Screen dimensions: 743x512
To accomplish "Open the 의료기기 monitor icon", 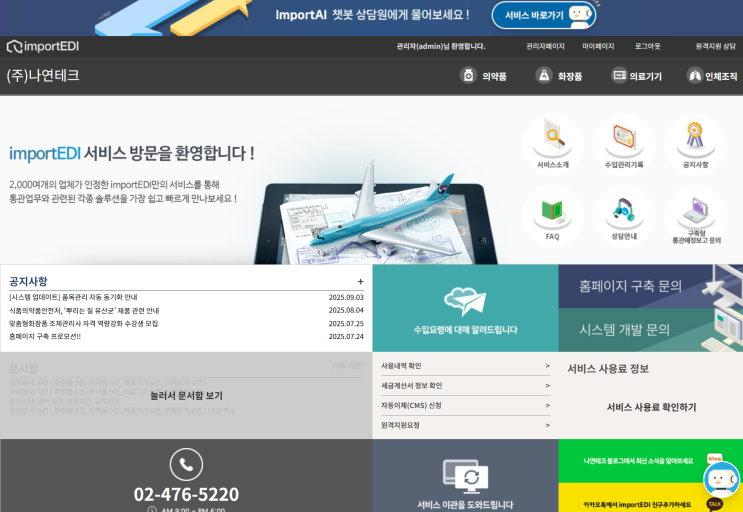I will coord(619,75).
